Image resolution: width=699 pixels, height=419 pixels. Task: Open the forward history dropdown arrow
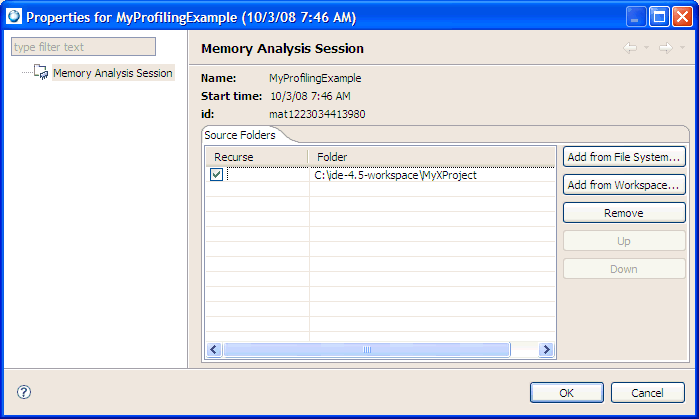(682, 48)
